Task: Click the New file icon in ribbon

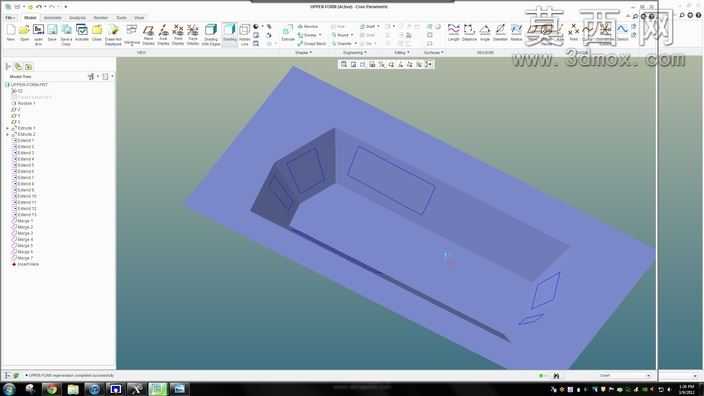Action: [11, 31]
